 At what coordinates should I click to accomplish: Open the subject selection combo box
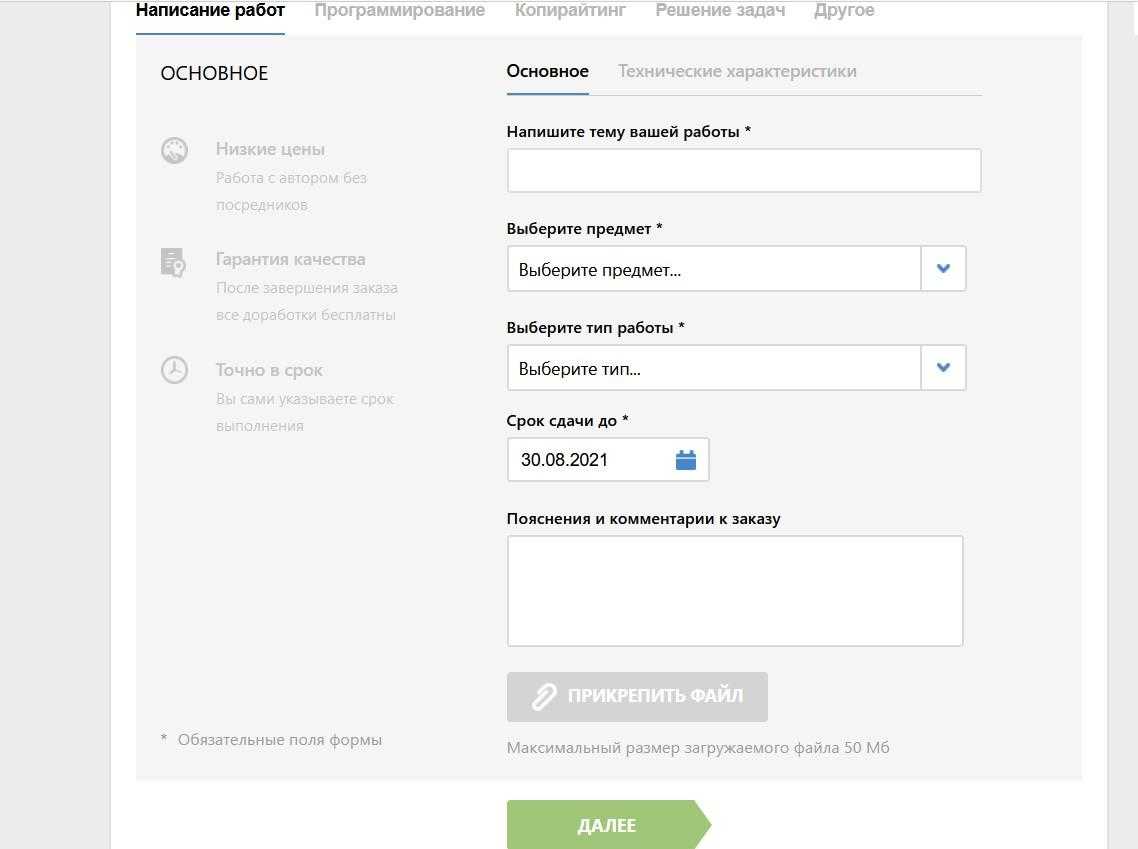(x=713, y=269)
